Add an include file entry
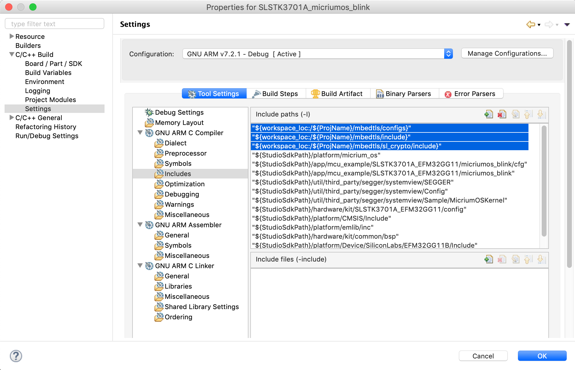The width and height of the screenshot is (575, 370). click(488, 259)
